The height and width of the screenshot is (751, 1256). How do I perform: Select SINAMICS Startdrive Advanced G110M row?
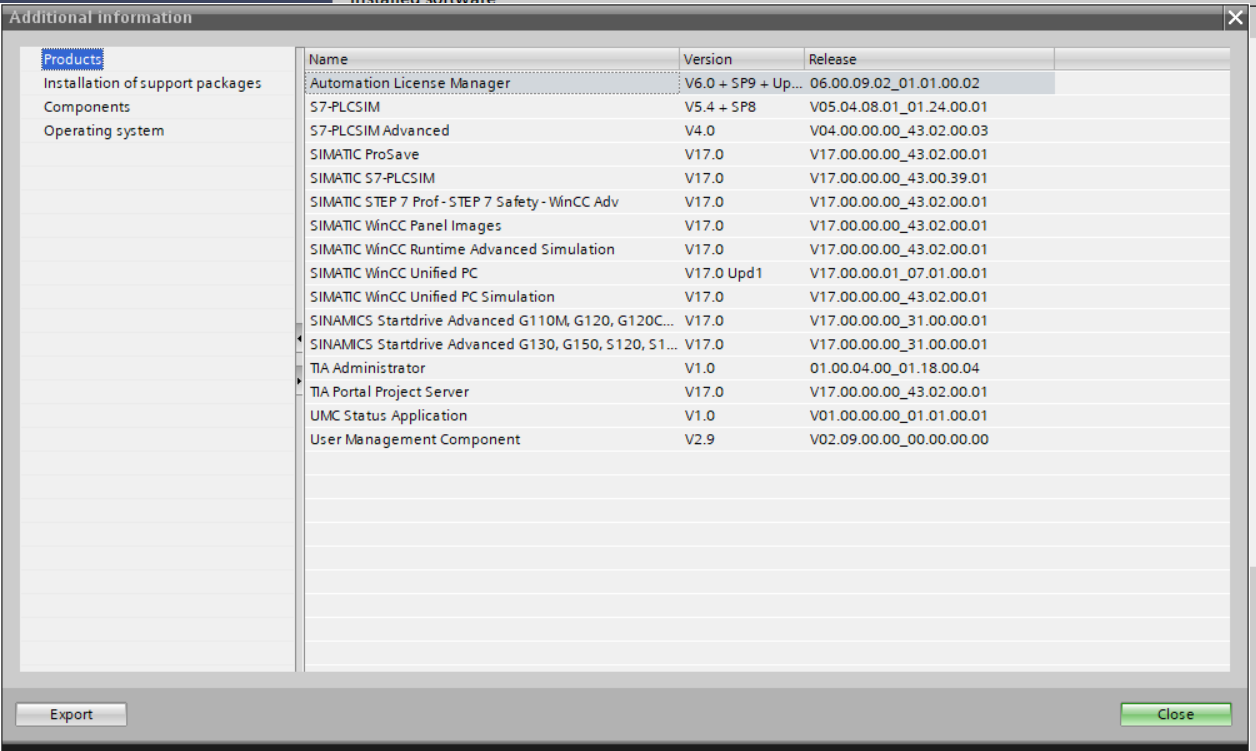tap(680, 321)
